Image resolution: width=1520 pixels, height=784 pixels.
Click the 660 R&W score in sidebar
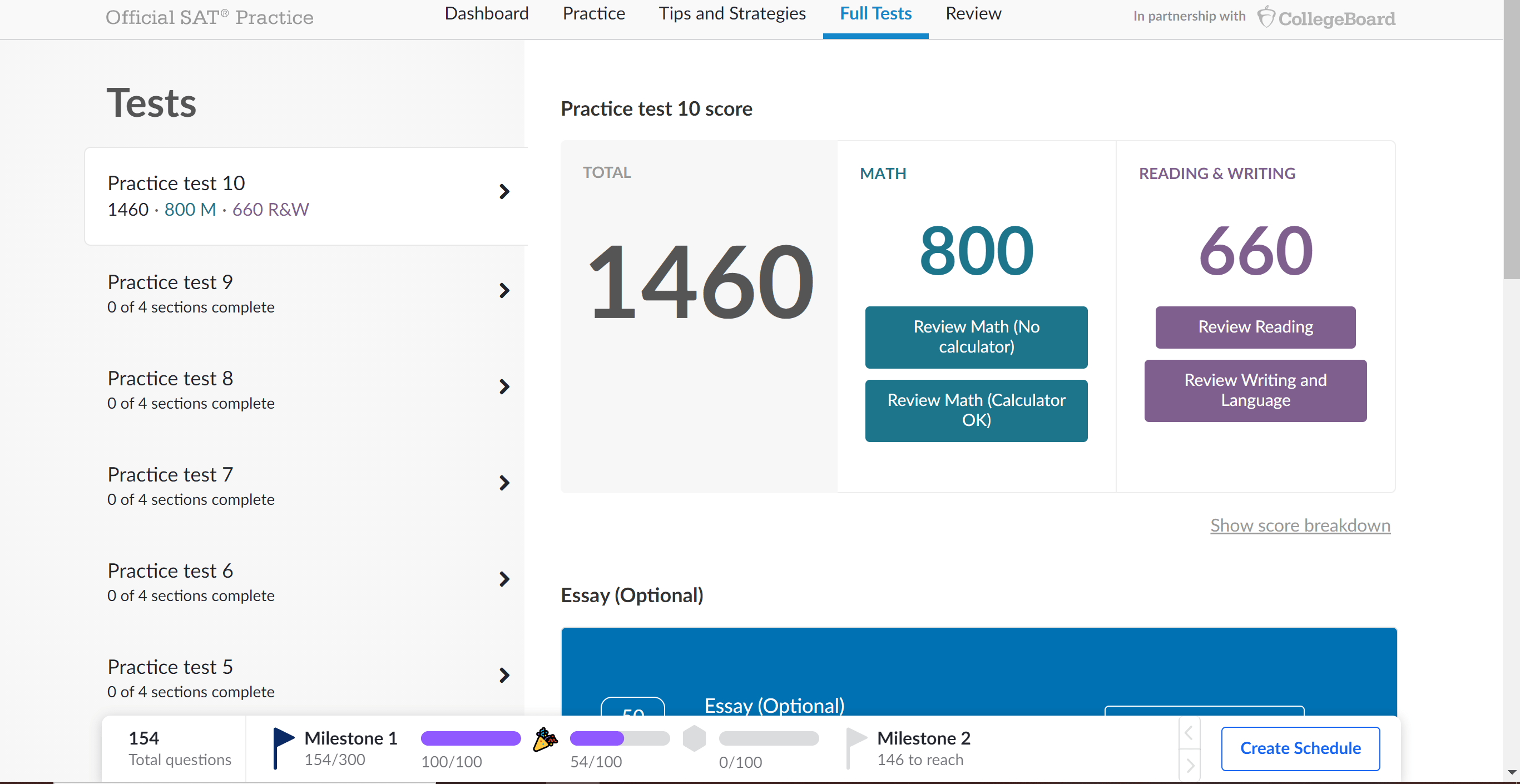pos(270,210)
